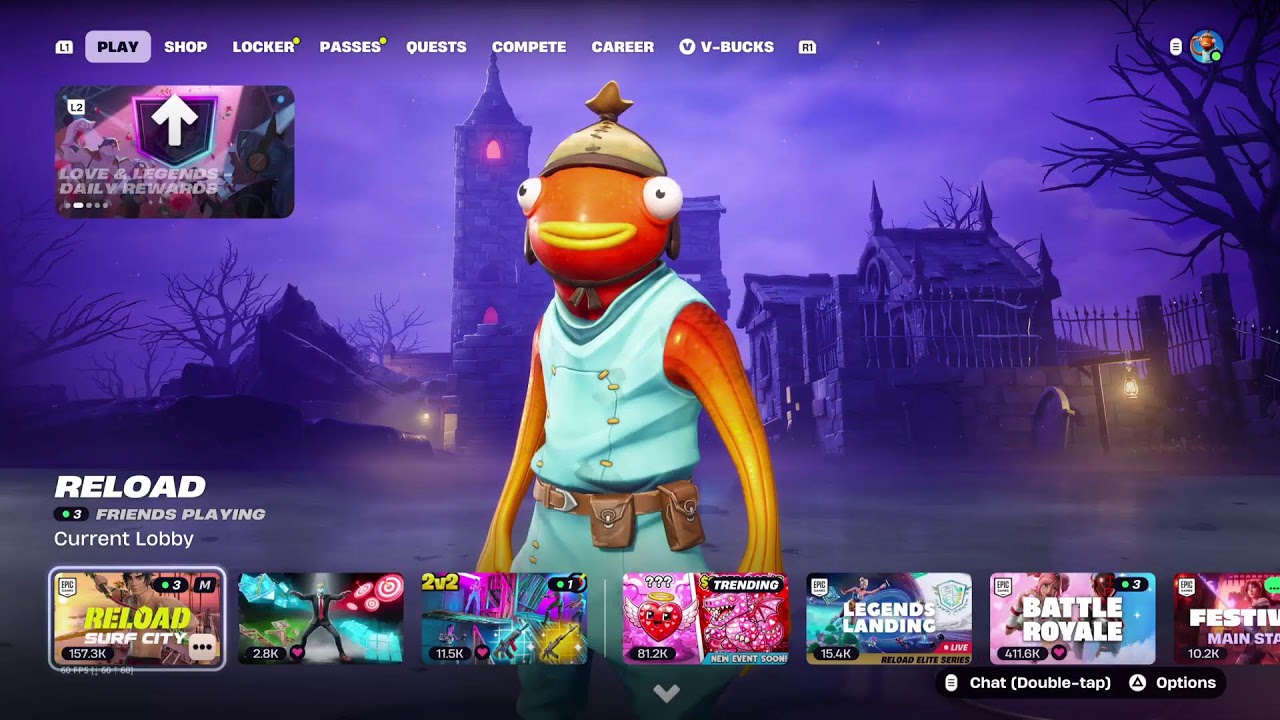The width and height of the screenshot is (1280, 720).
Task: Click the banner page indicator dots
Action: point(86,205)
